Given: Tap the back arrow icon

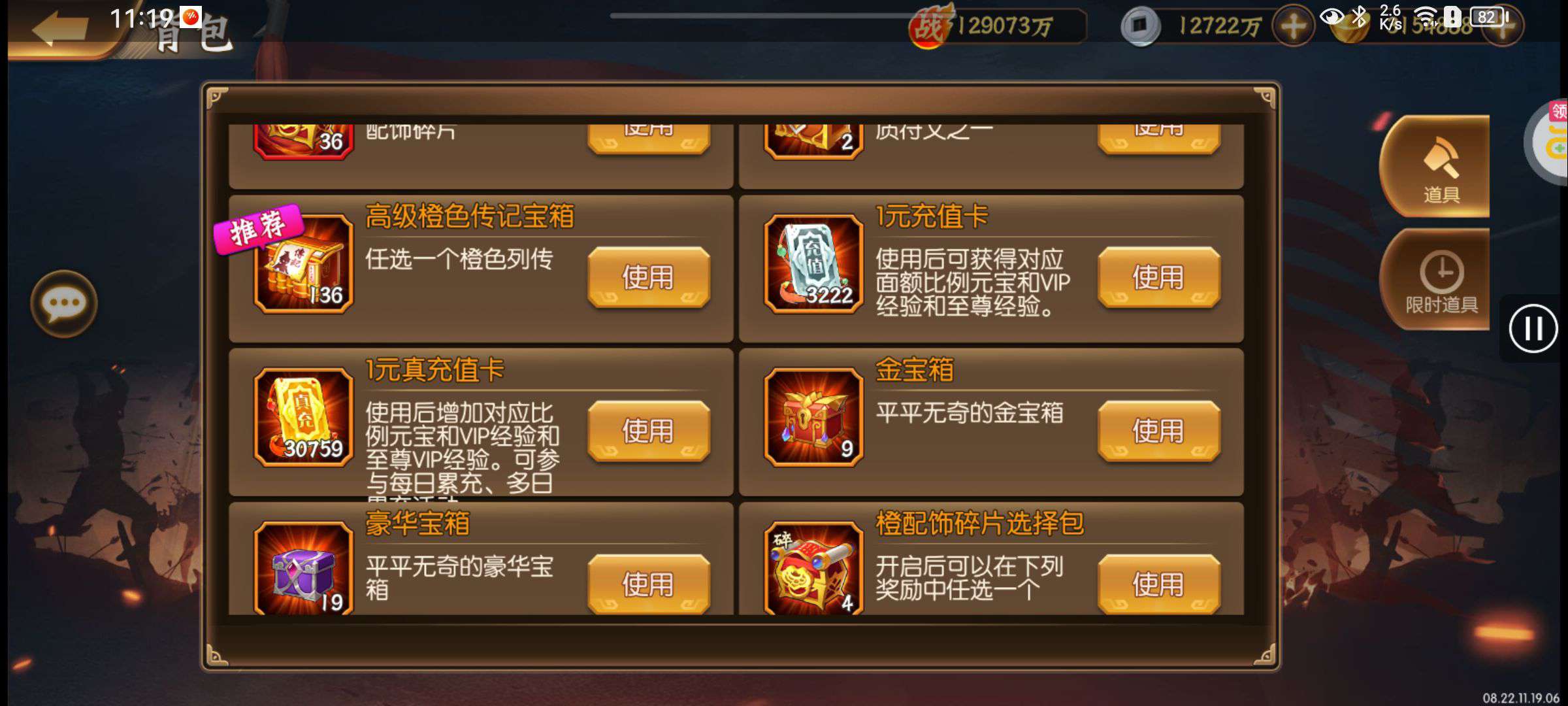Looking at the screenshot, I should pyautogui.click(x=60, y=27).
